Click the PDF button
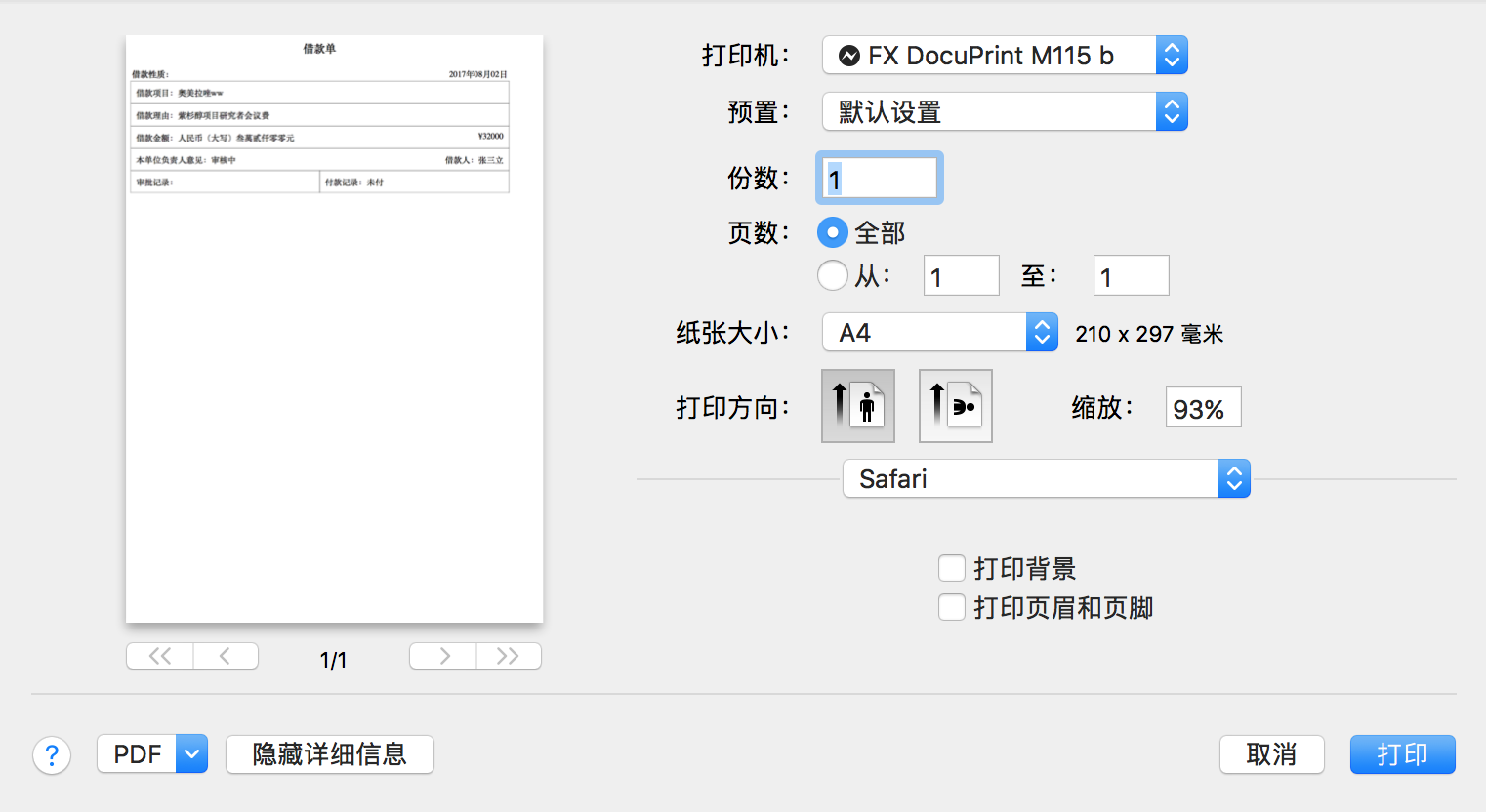The height and width of the screenshot is (812, 1486). tap(137, 753)
